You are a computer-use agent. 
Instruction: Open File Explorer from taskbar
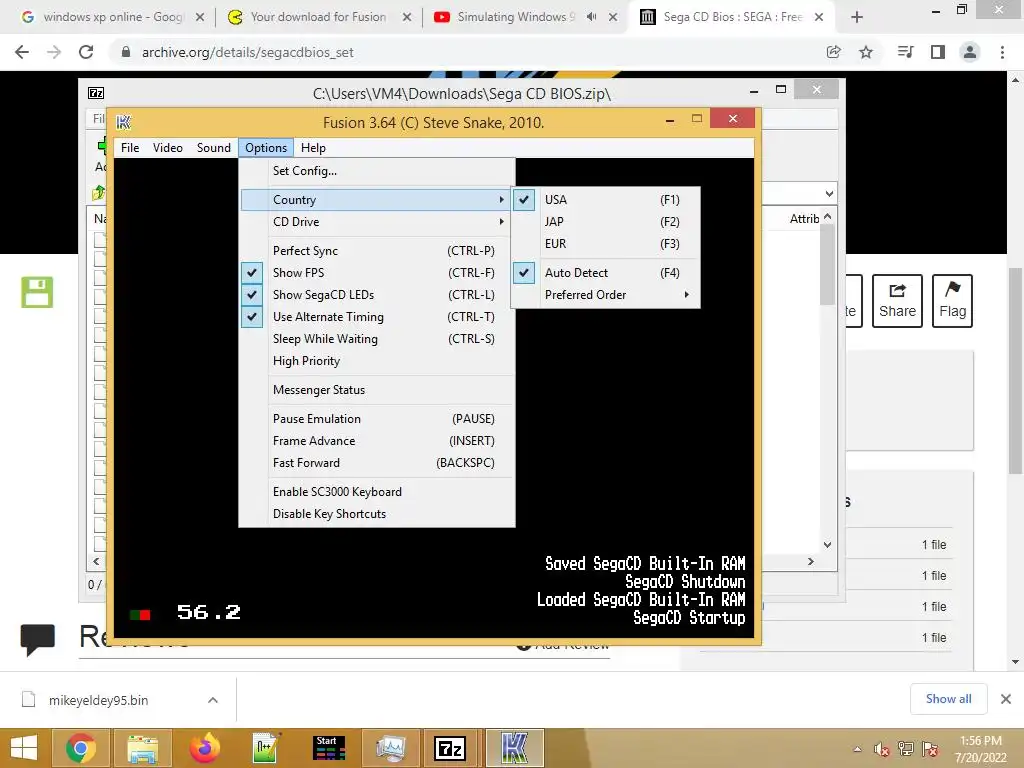pos(142,748)
